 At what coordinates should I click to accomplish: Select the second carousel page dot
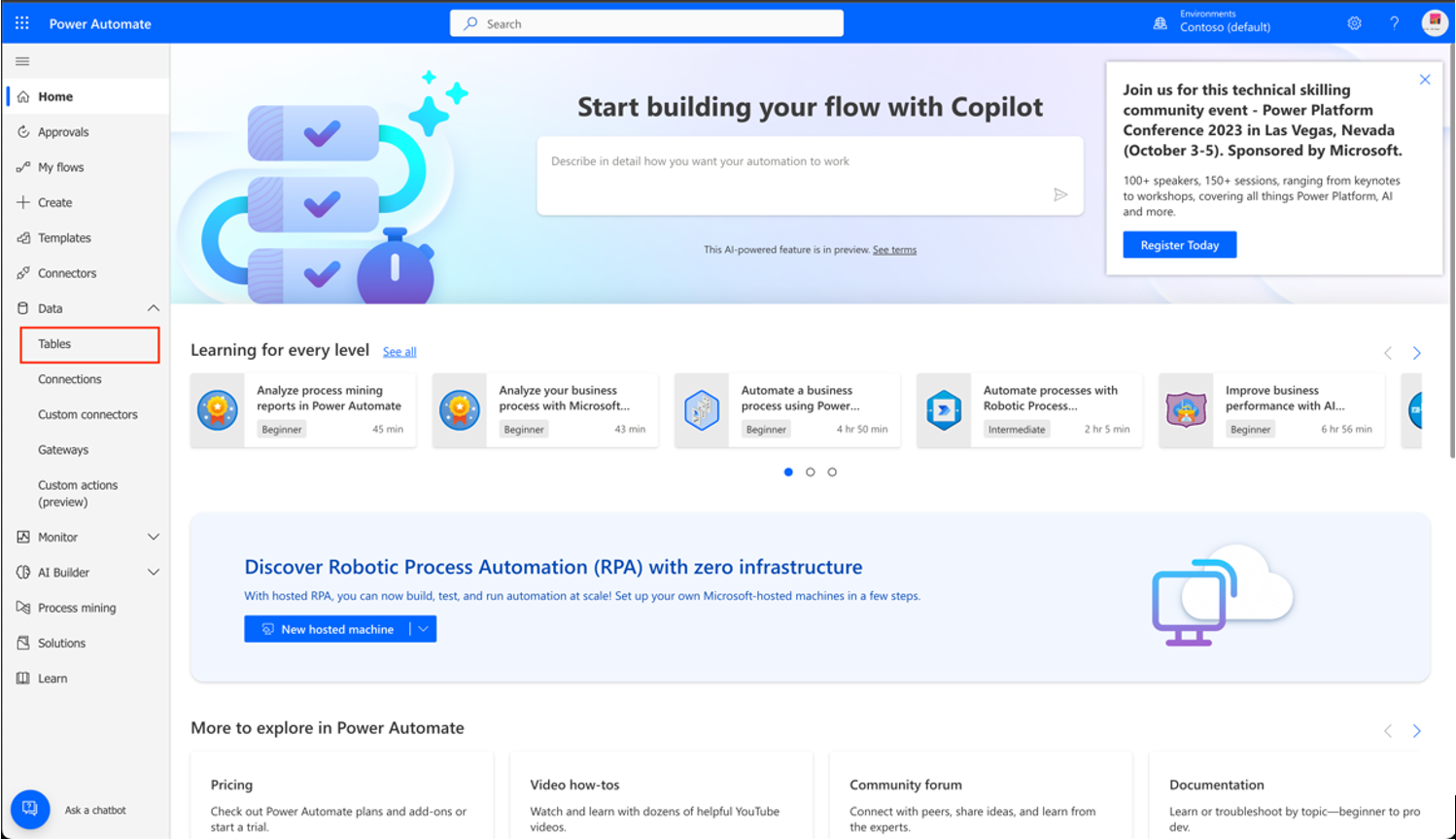click(x=811, y=472)
